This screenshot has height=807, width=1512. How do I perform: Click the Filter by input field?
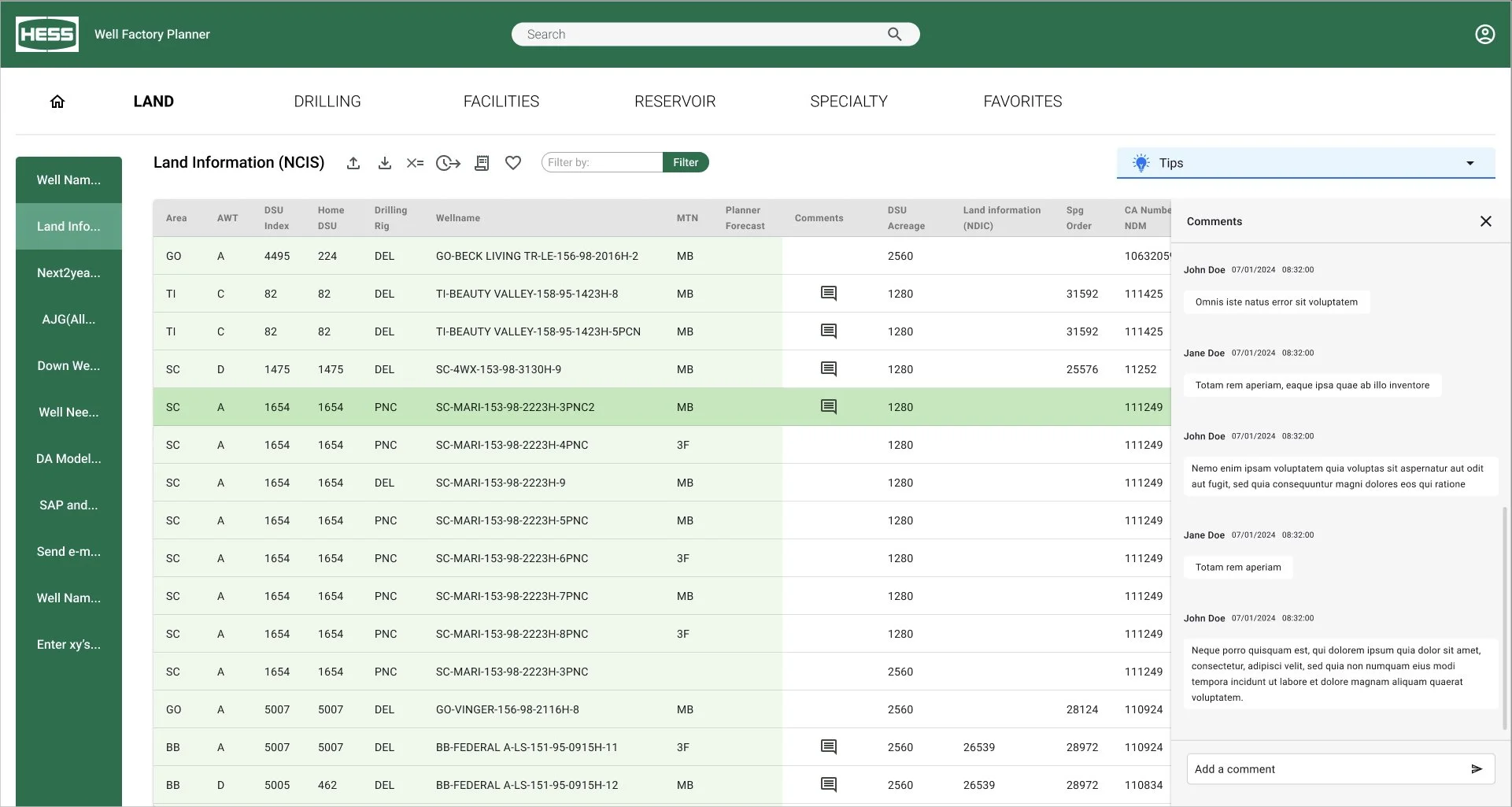[602, 162]
